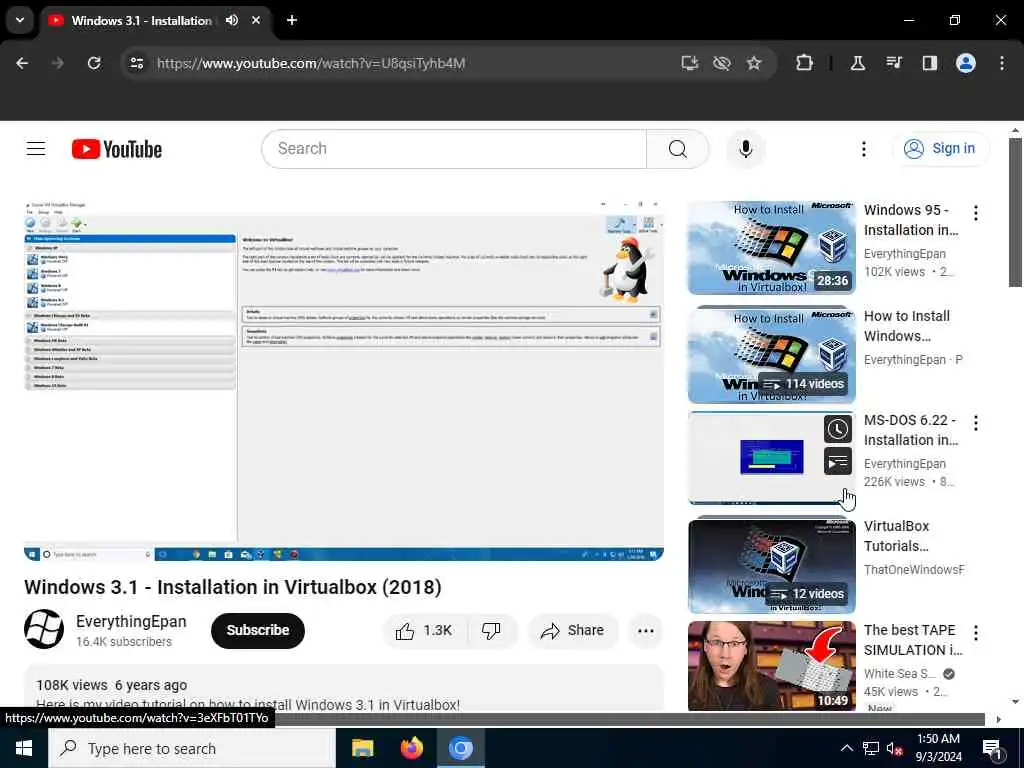View site information icon in address bar
The width and height of the screenshot is (1024, 768).
(136, 63)
